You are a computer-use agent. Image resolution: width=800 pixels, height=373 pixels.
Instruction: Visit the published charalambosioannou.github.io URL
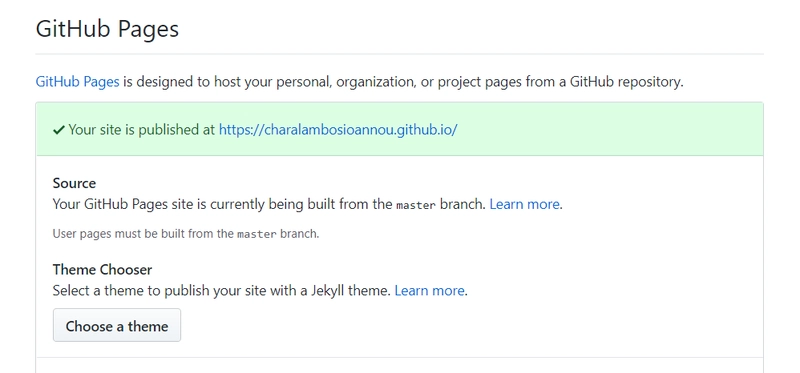click(338, 130)
